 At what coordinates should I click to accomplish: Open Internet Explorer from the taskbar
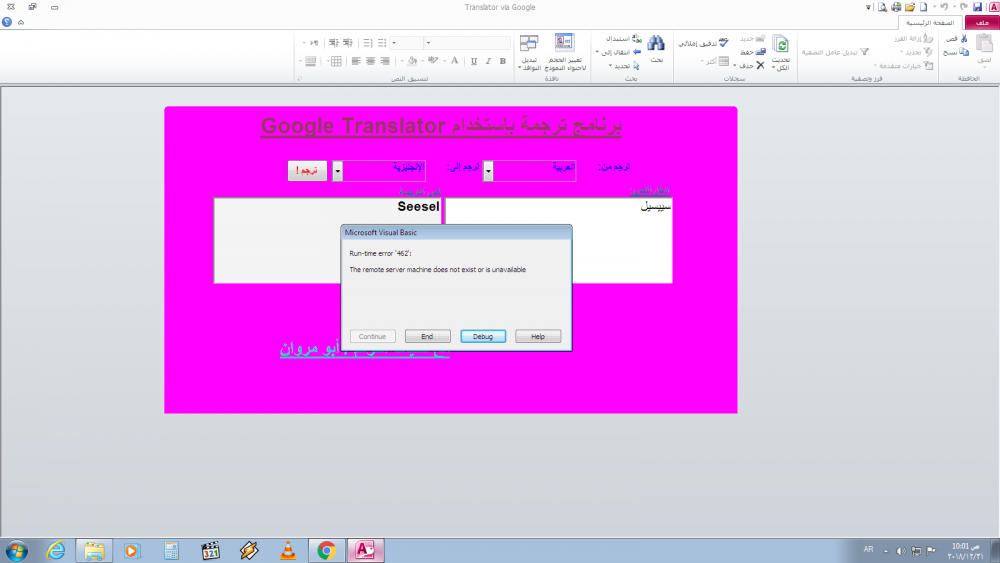click(55, 550)
